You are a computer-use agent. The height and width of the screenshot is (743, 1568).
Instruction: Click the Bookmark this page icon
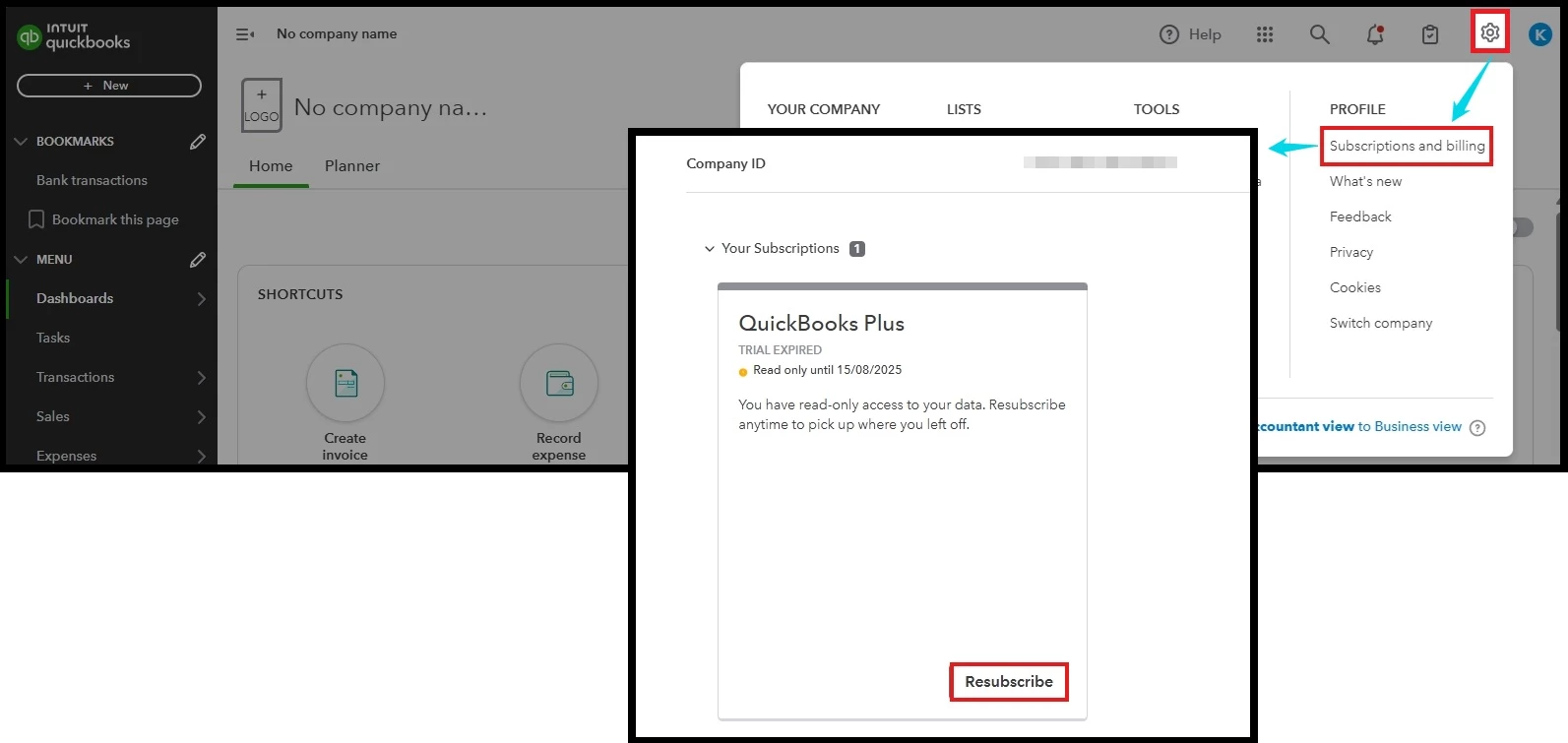point(36,219)
